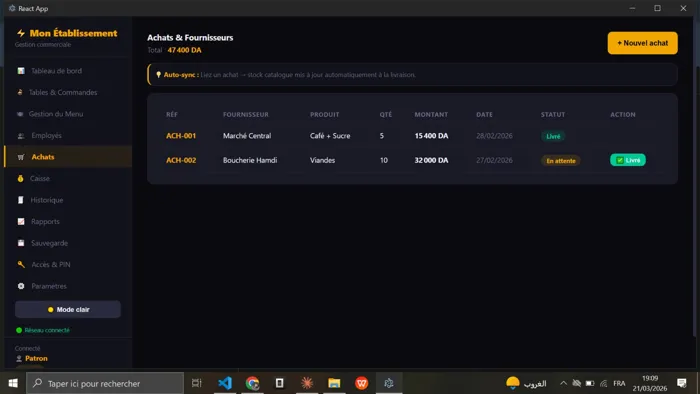
Task: Click the Auto-sync lightbulb icon
Action: (x=158, y=75)
